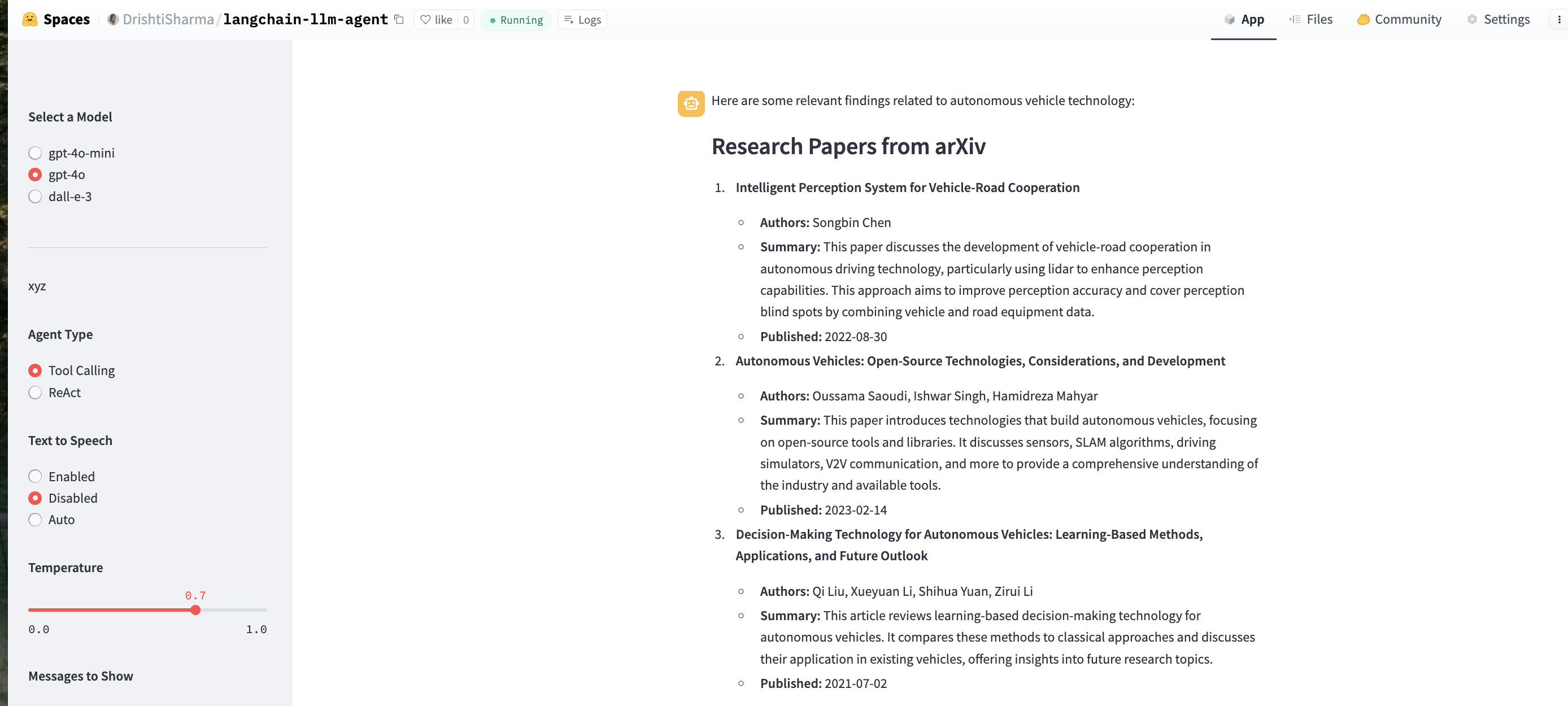Click the heart like button

437,19
